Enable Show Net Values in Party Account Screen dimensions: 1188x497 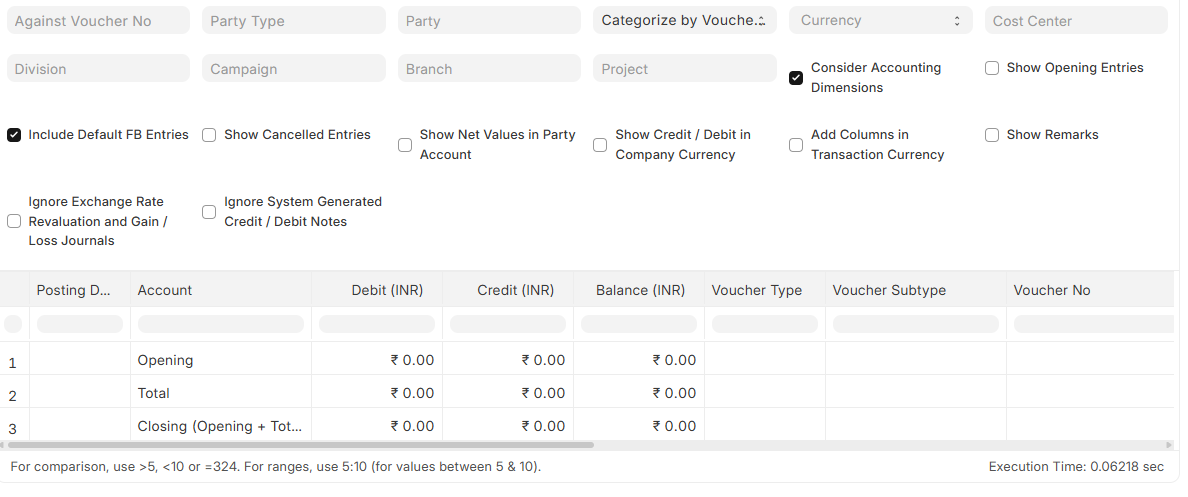pyautogui.click(x=405, y=145)
